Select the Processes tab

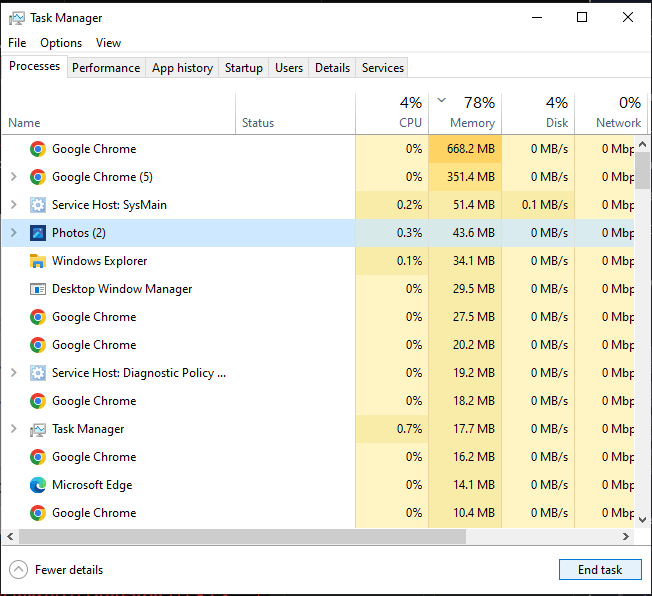click(35, 67)
